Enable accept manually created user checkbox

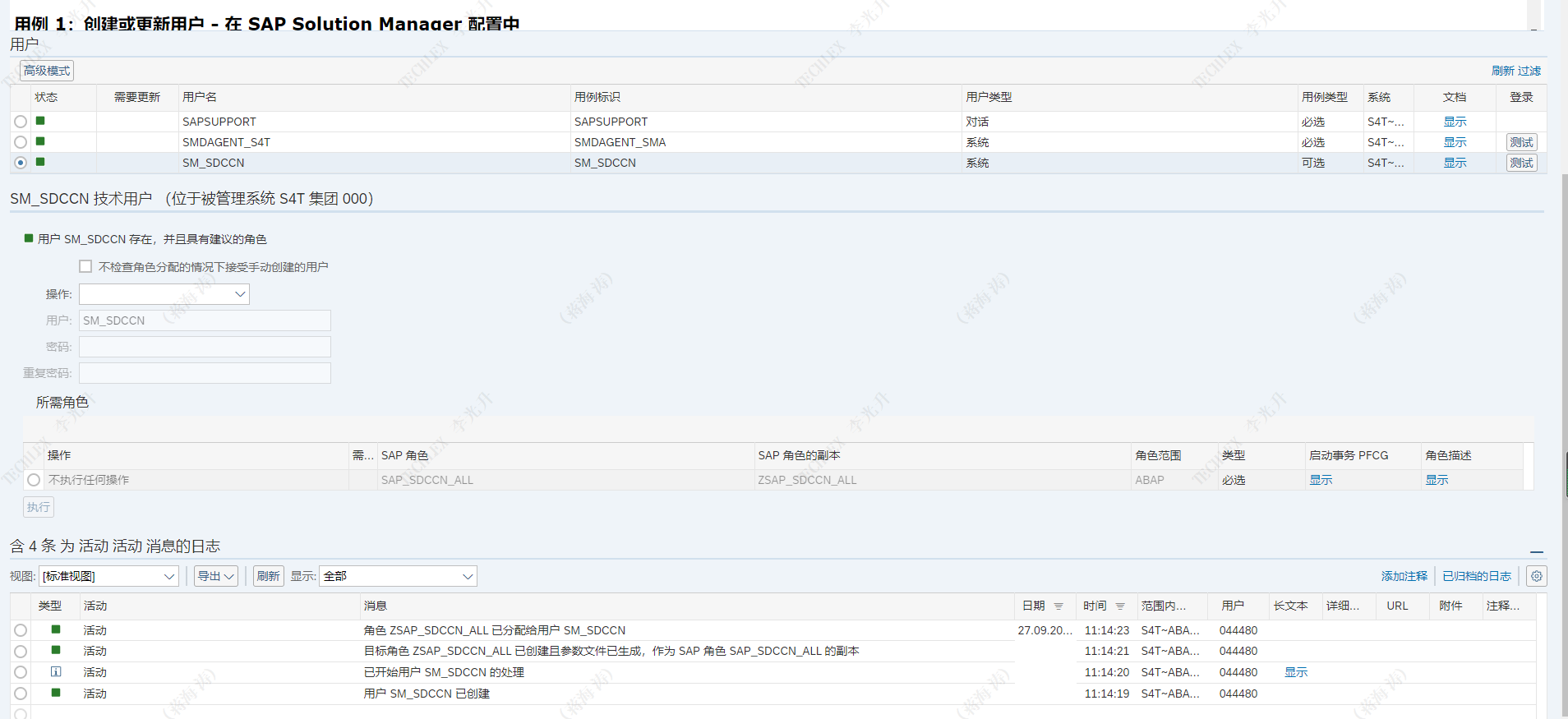point(85,266)
